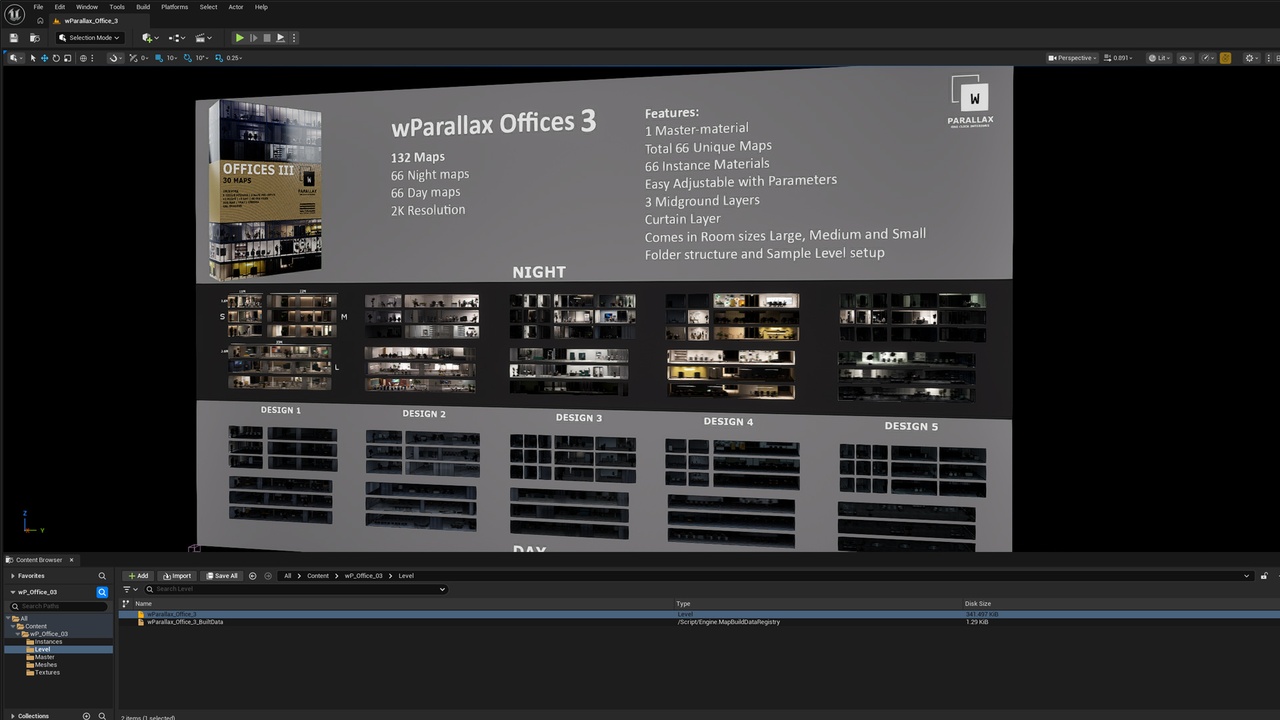Go forward with the history forward arrow
This screenshot has width=1280, height=720.
268,576
